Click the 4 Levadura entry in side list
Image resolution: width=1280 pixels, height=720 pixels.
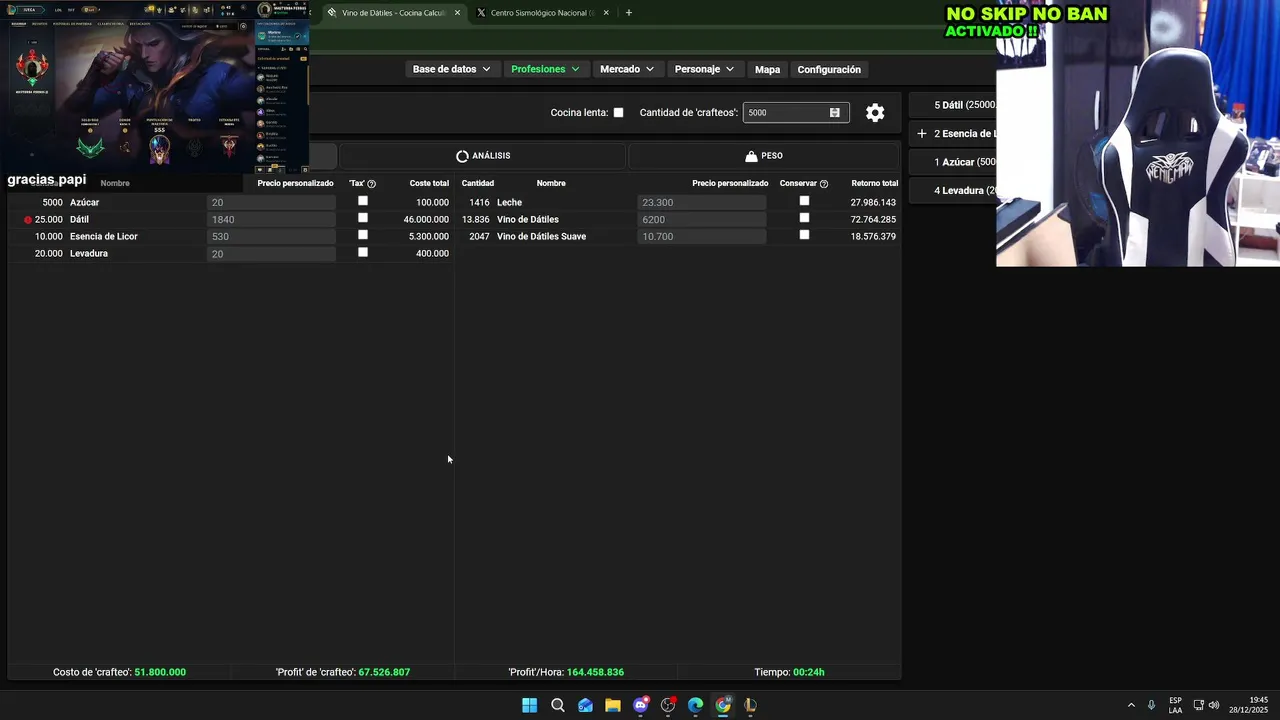tap(952, 190)
